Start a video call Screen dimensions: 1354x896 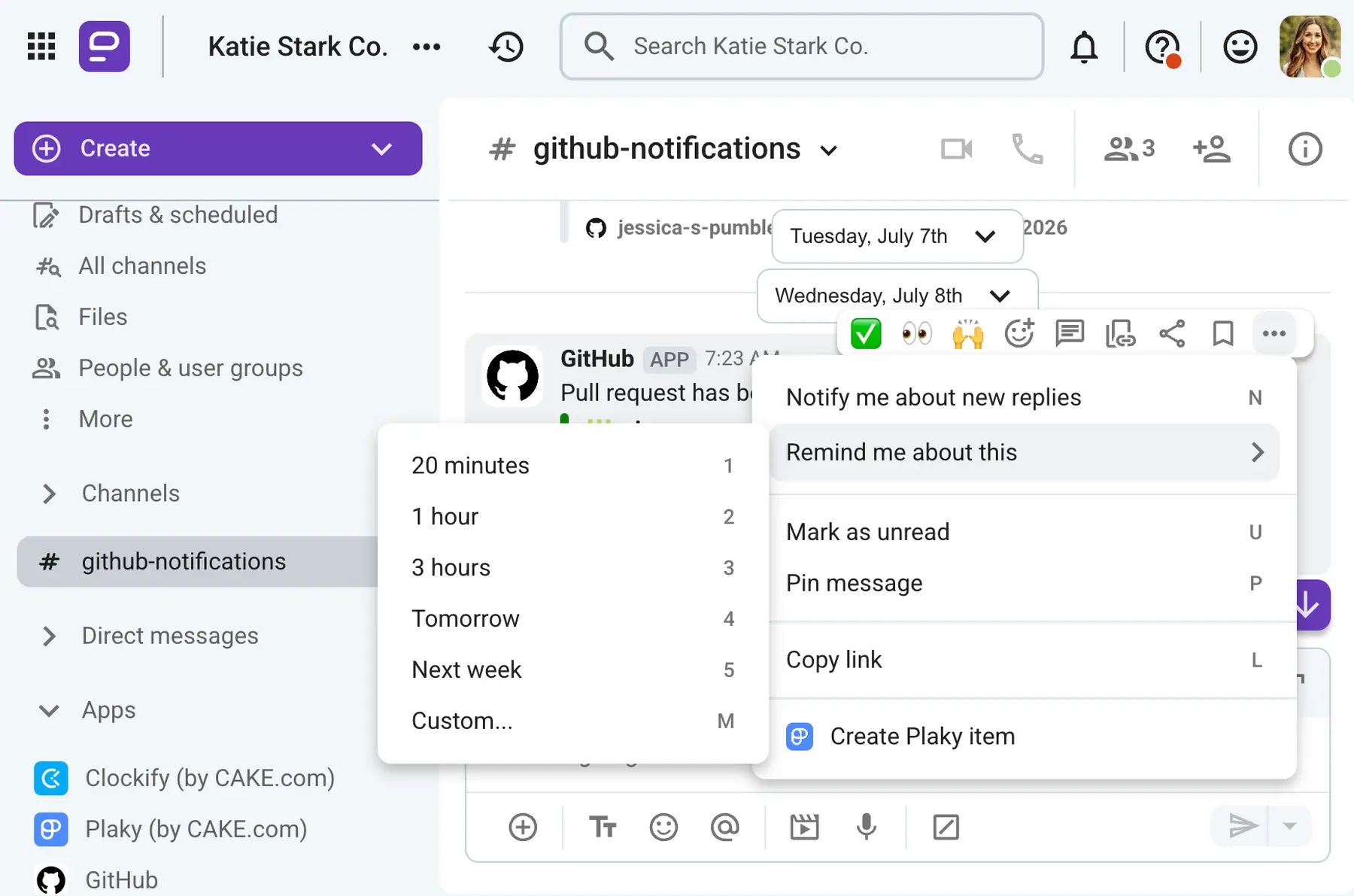[x=956, y=149]
